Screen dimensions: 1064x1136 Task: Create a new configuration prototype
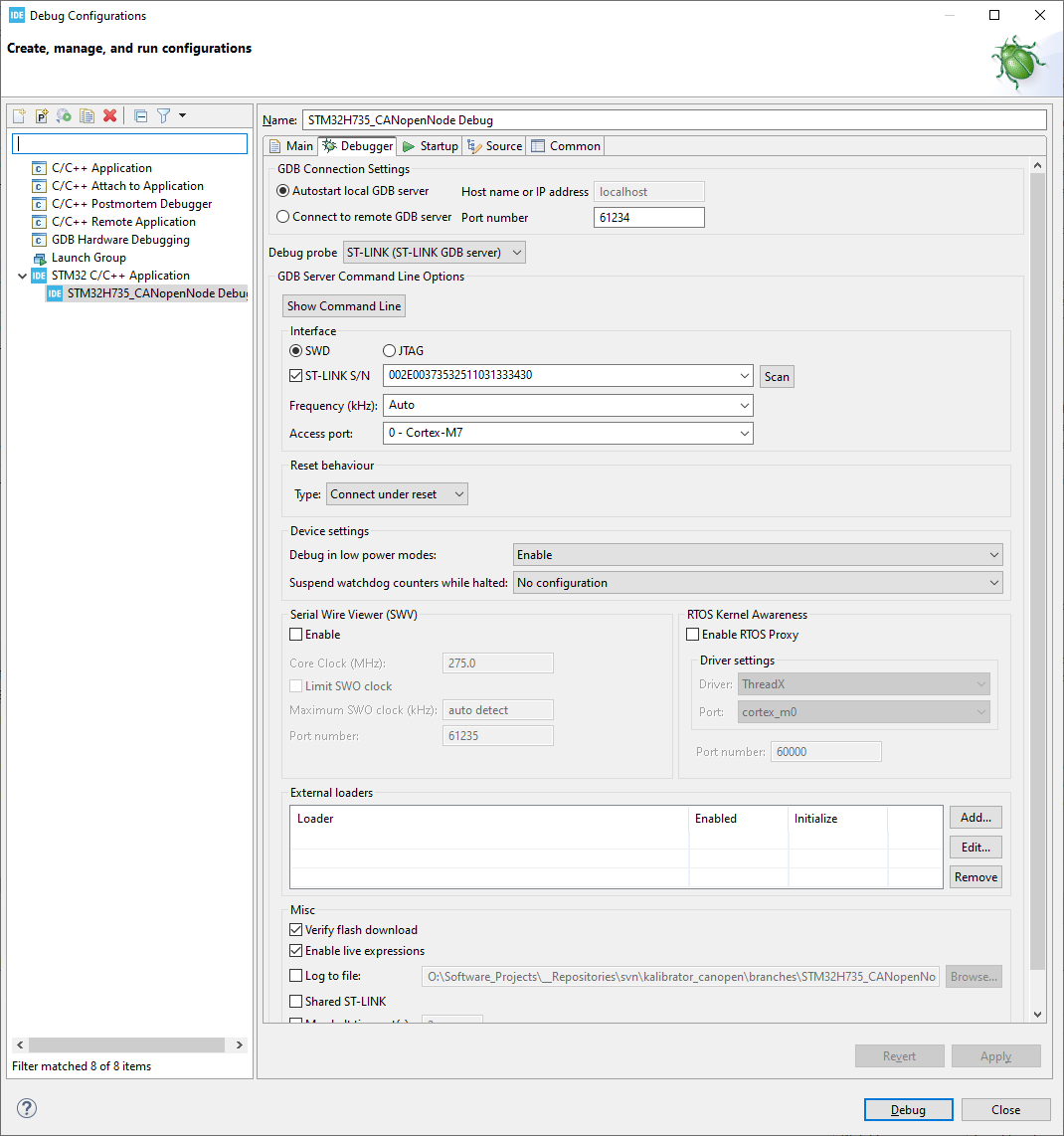point(41,115)
